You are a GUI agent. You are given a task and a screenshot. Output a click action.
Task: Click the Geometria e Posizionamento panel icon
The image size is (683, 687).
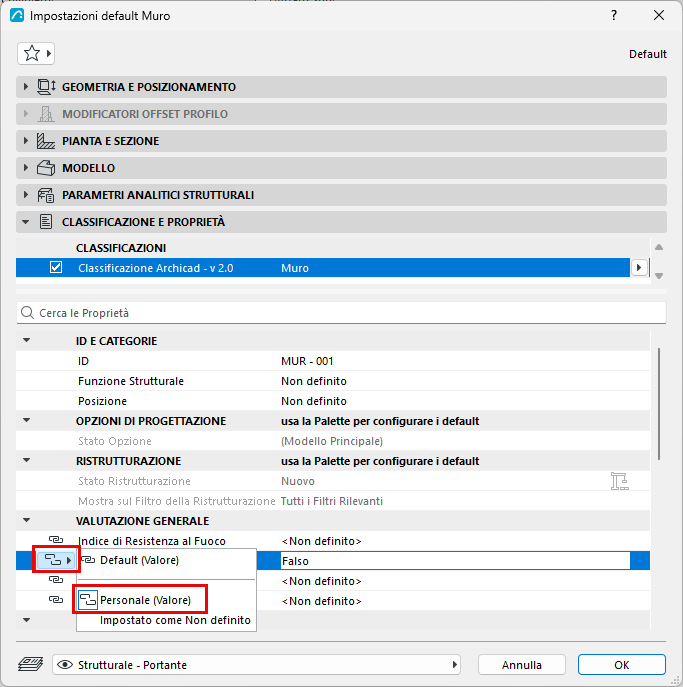46,87
